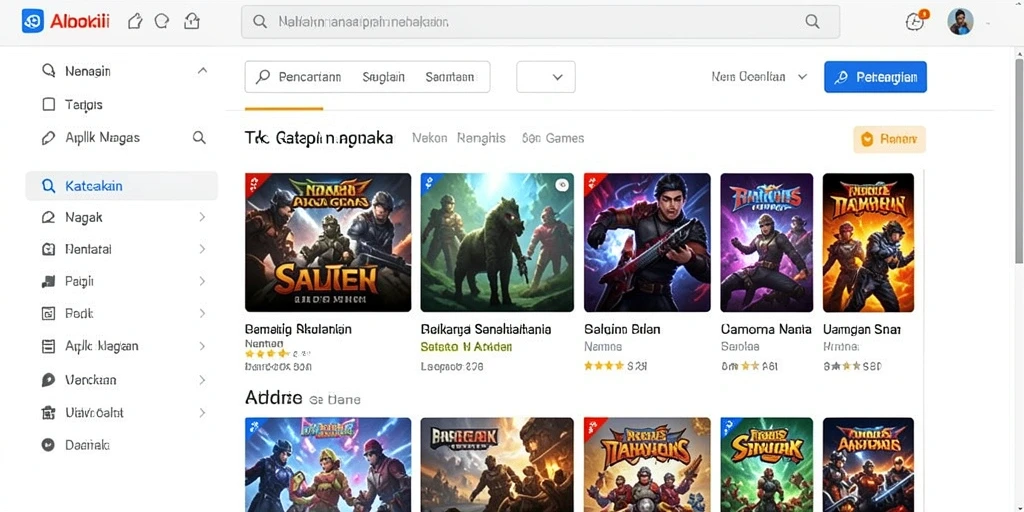Open the Belkanja Sanahiathania game title
The image size is (1024, 512).
(x=486, y=329)
